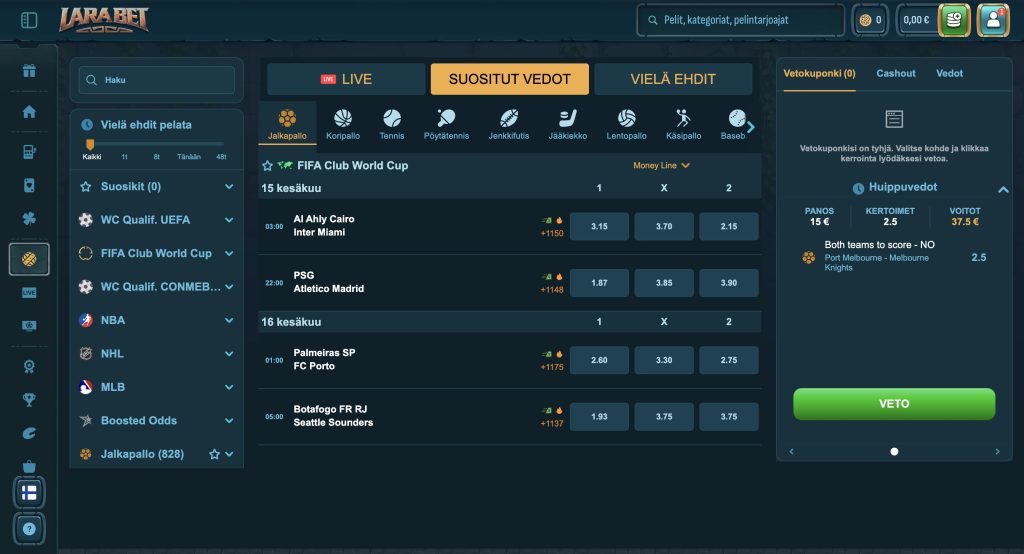Open the Cashout tab
1024x554 pixels.
click(895, 73)
